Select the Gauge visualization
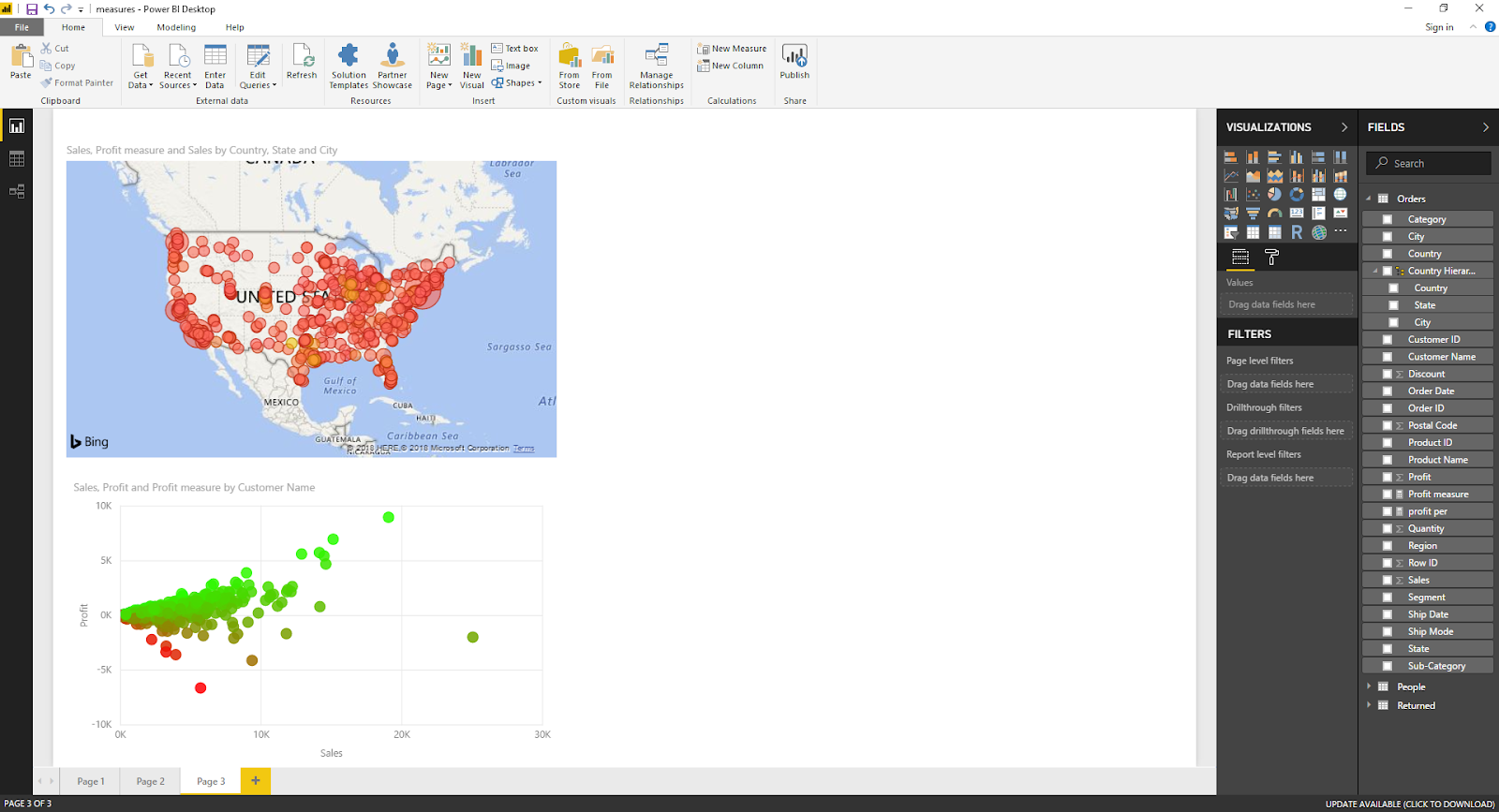Viewport: 1499px width, 812px height. pos(1275,214)
